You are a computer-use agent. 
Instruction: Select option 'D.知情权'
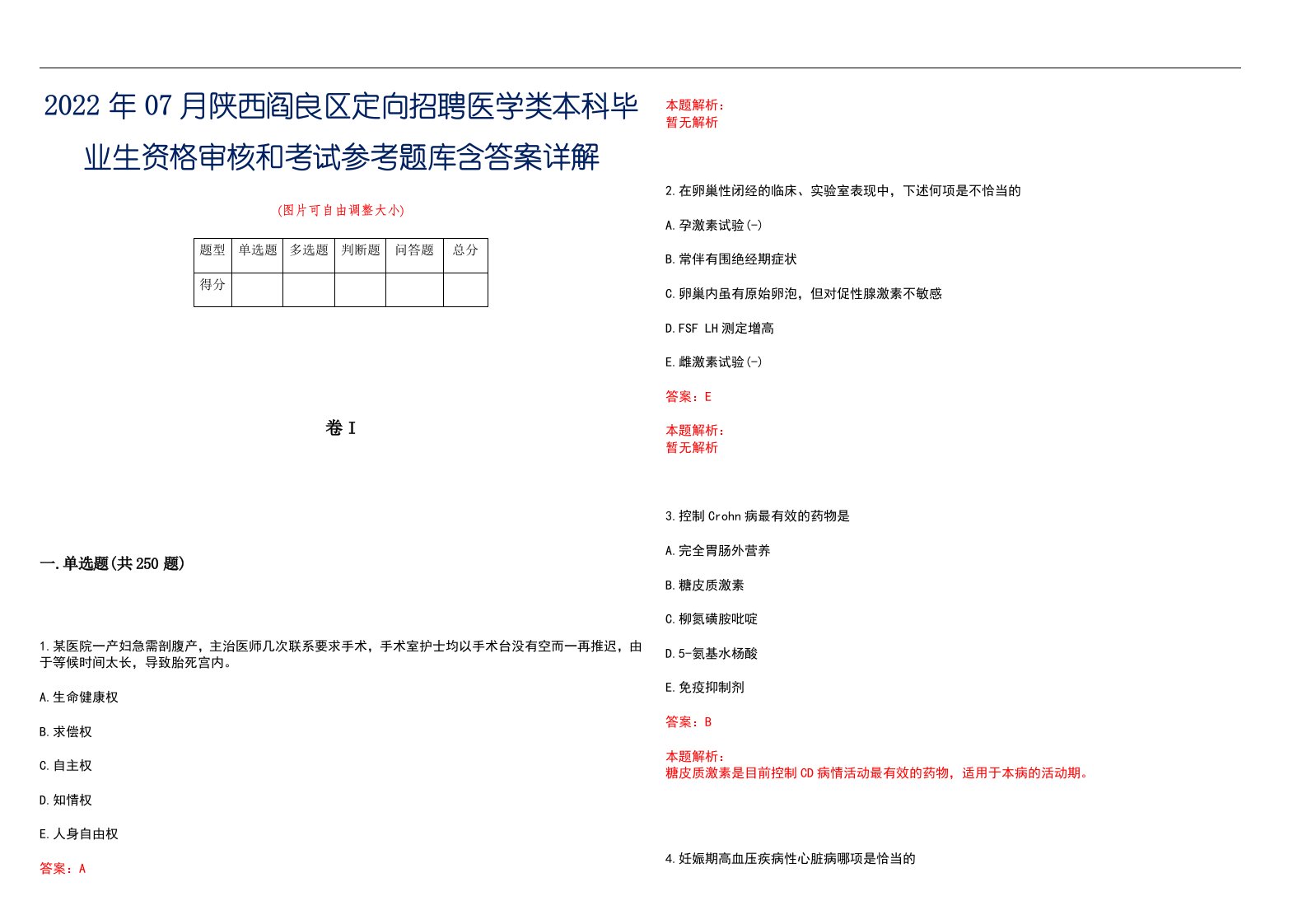66,800
